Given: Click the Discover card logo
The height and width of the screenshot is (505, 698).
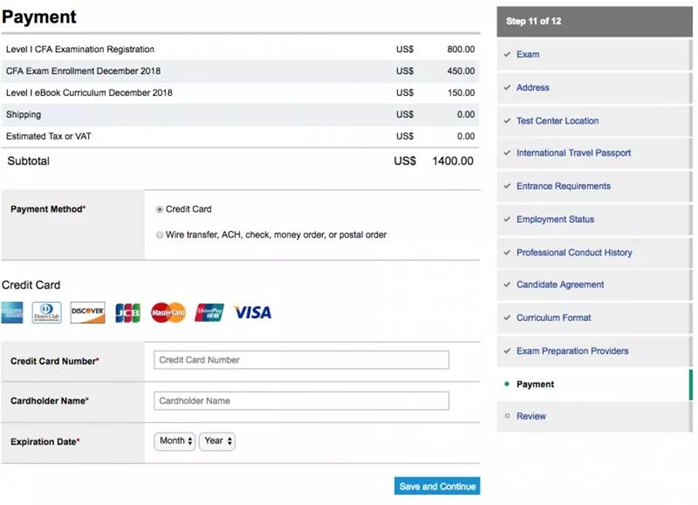Looking at the screenshot, I should (88, 313).
